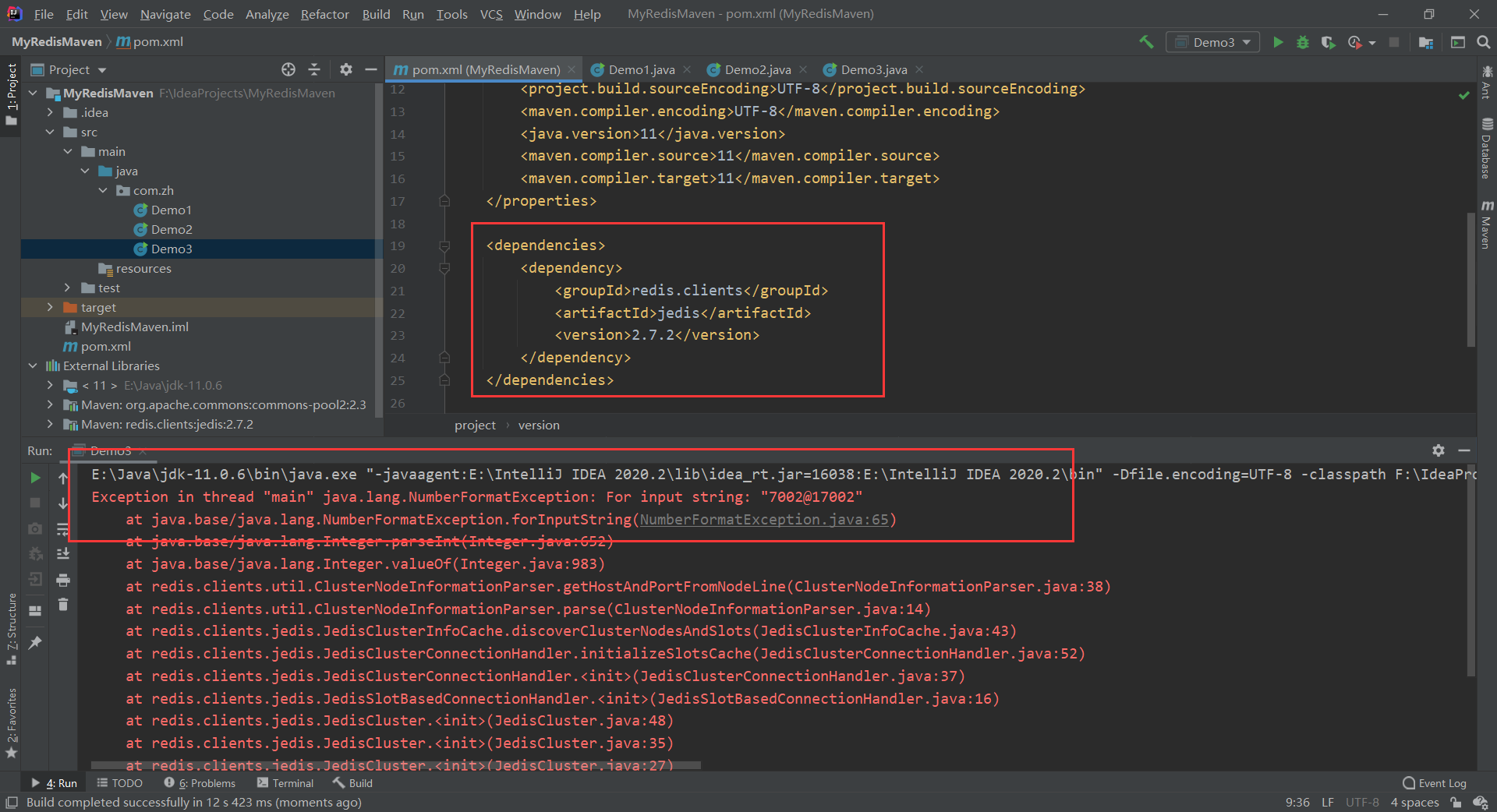
Task: Toggle the Structure tool window stripe button
Action: 11,628
